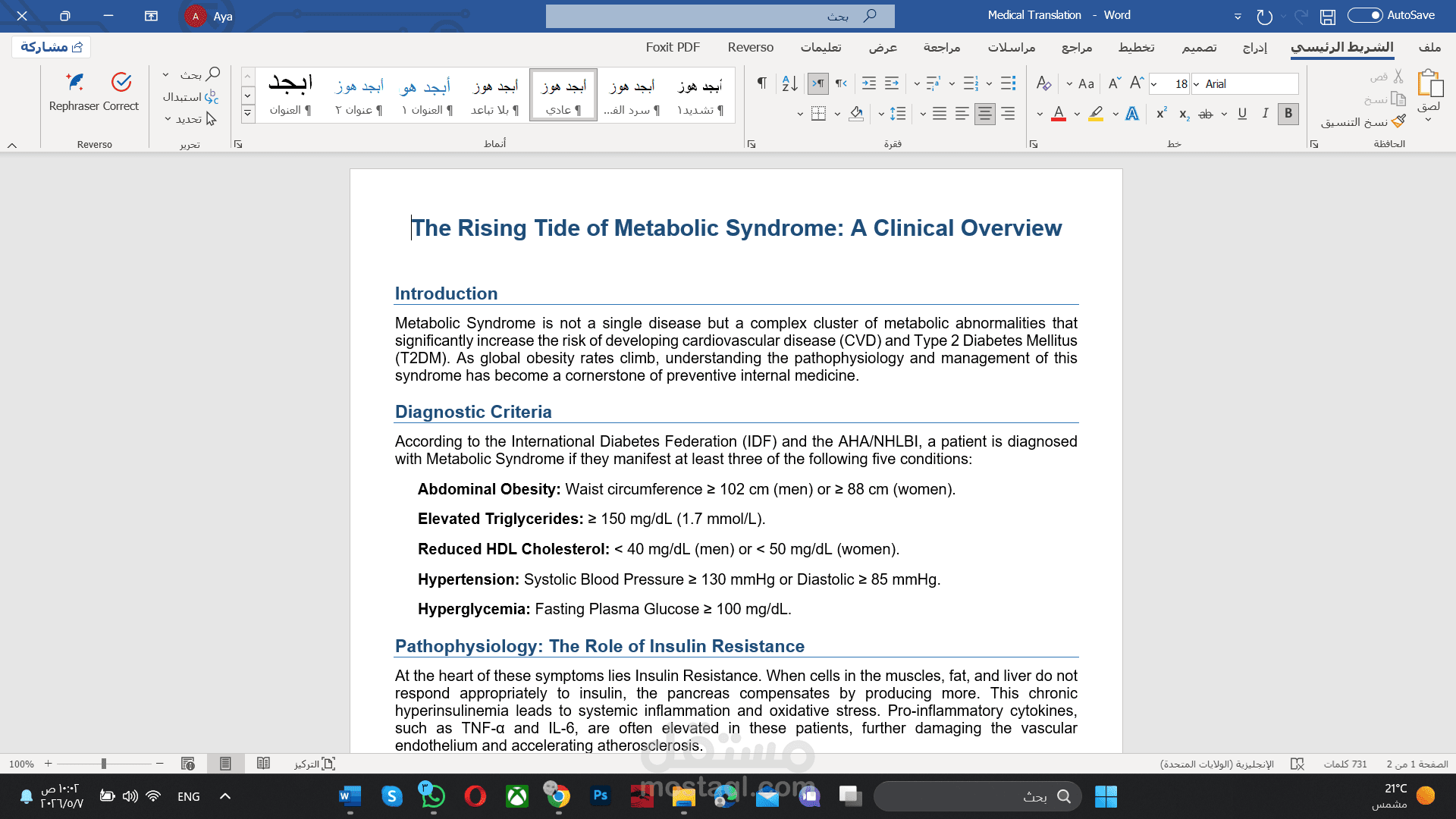This screenshot has width=1456, height=819.
Task: Toggle bold formatting button
Action: pos(1288,114)
